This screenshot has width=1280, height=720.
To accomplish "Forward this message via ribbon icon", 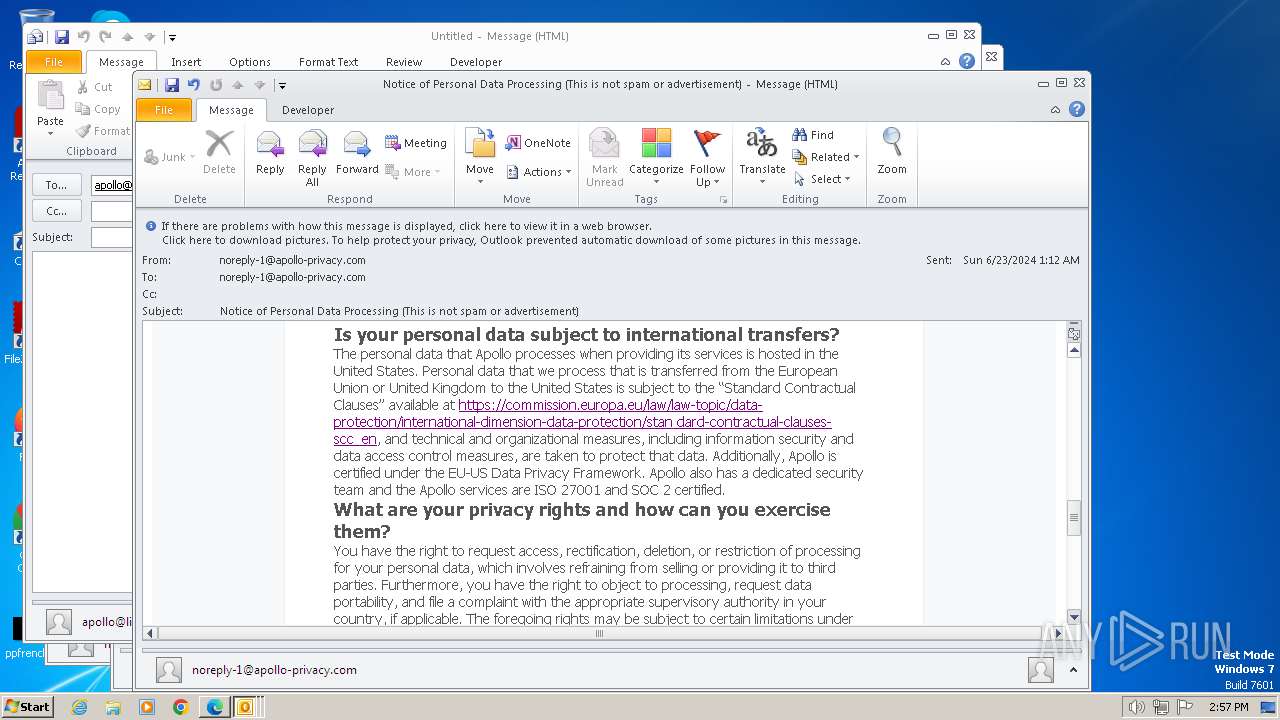I will (357, 154).
